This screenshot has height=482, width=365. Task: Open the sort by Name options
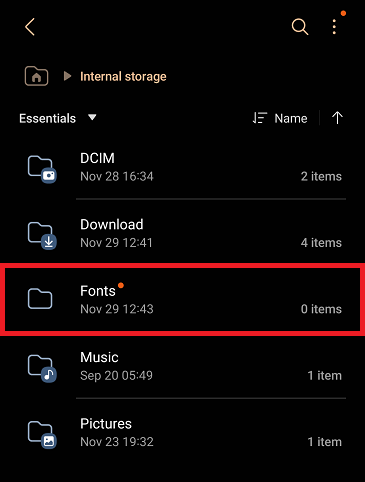tap(280, 118)
